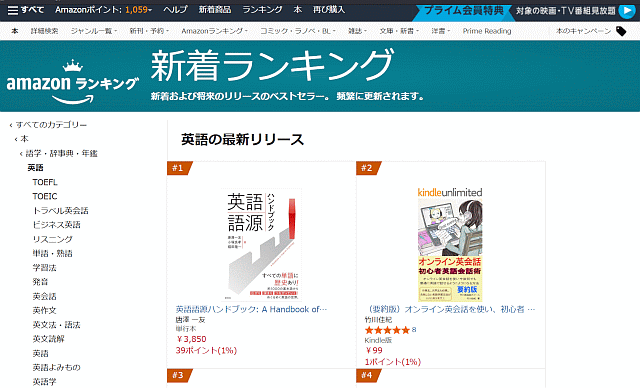The image size is (640, 388).
Task: Expand the Amazonランキング dropdown
Action: [x=214, y=31]
